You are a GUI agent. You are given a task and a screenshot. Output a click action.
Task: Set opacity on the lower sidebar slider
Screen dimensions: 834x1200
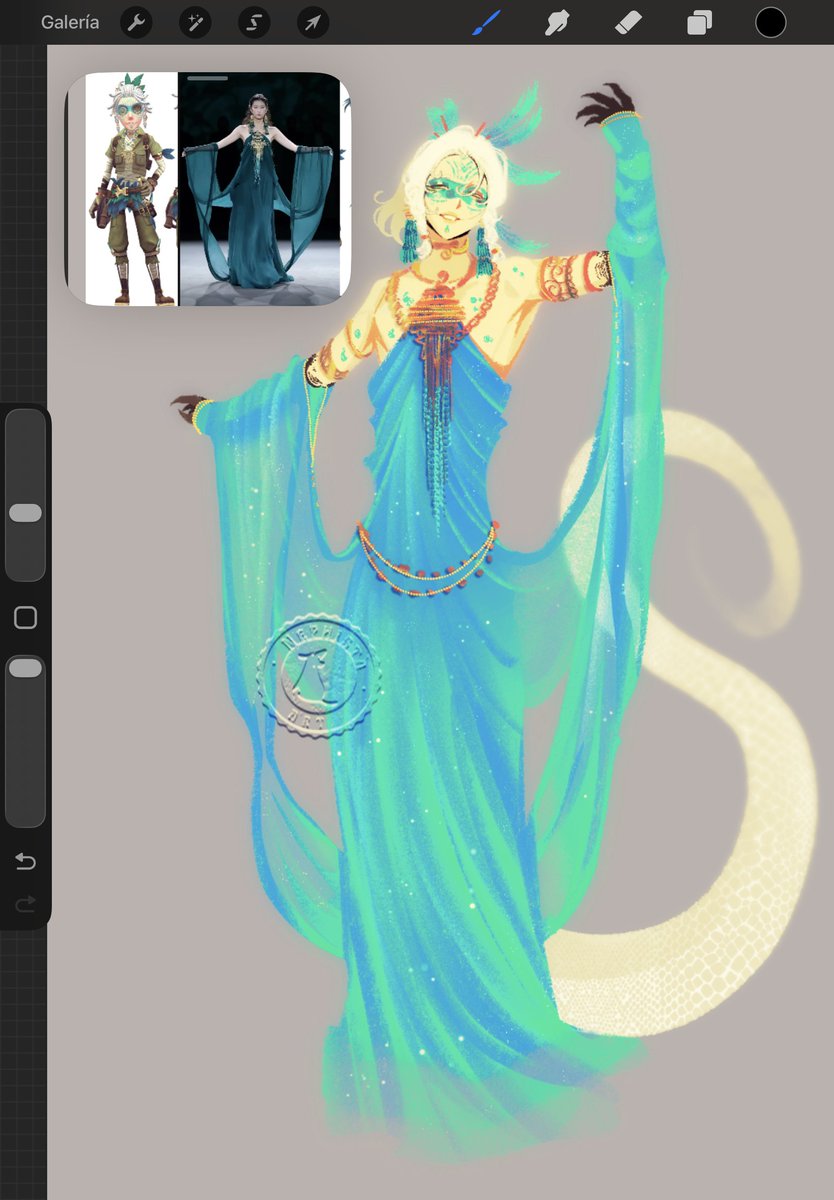pos(25,741)
